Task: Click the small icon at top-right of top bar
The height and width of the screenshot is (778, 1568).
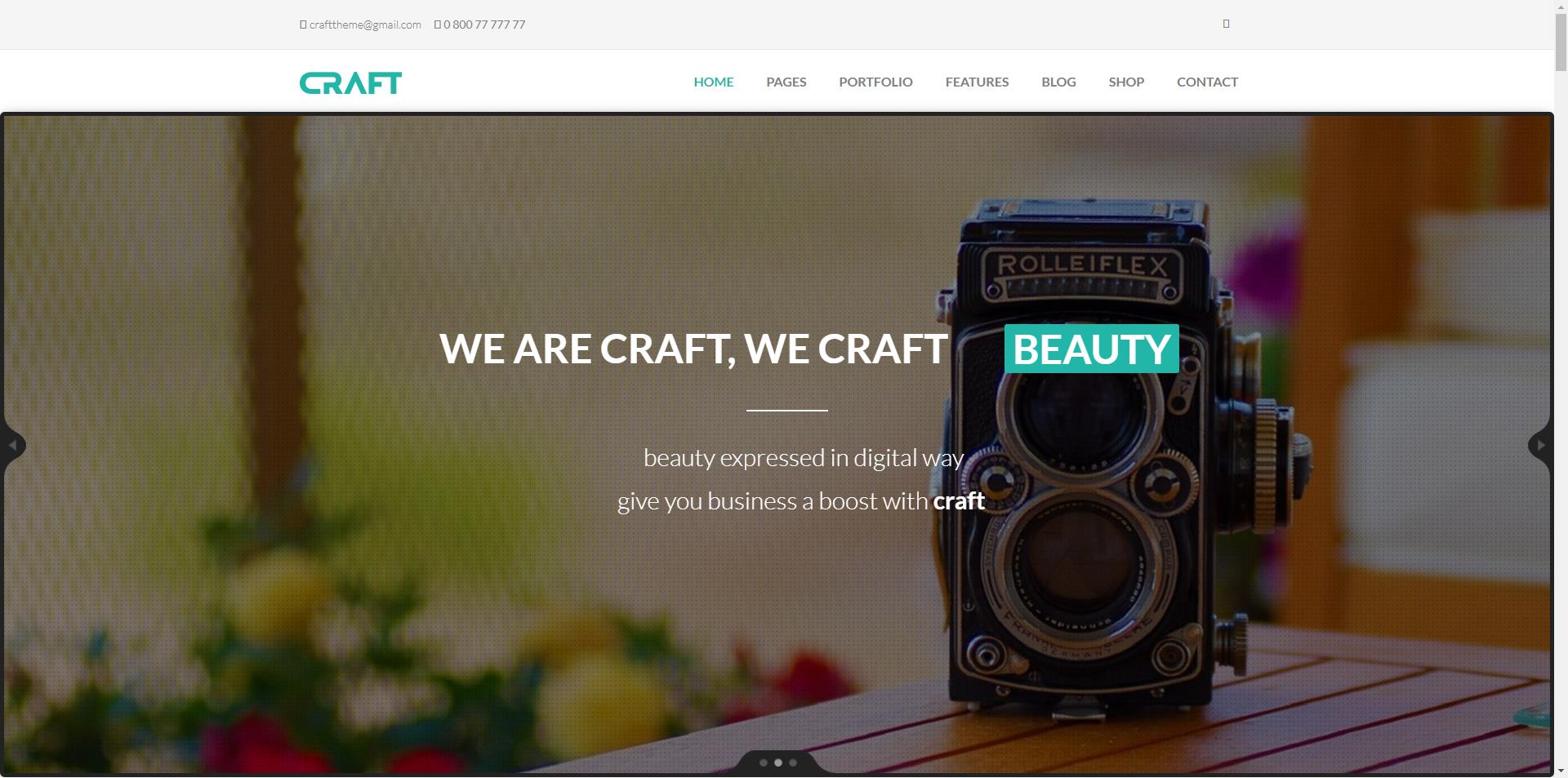Action: 1226,24
